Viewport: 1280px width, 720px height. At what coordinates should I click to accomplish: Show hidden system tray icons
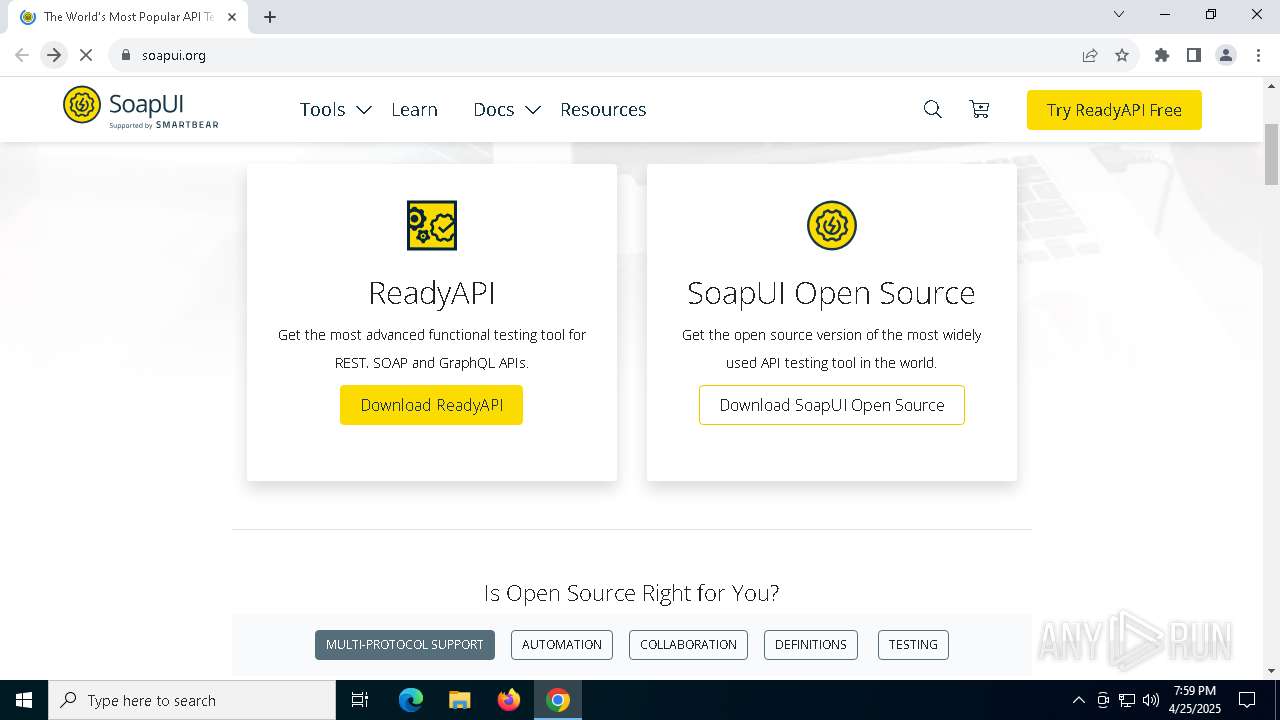(x=1078, y=700)
